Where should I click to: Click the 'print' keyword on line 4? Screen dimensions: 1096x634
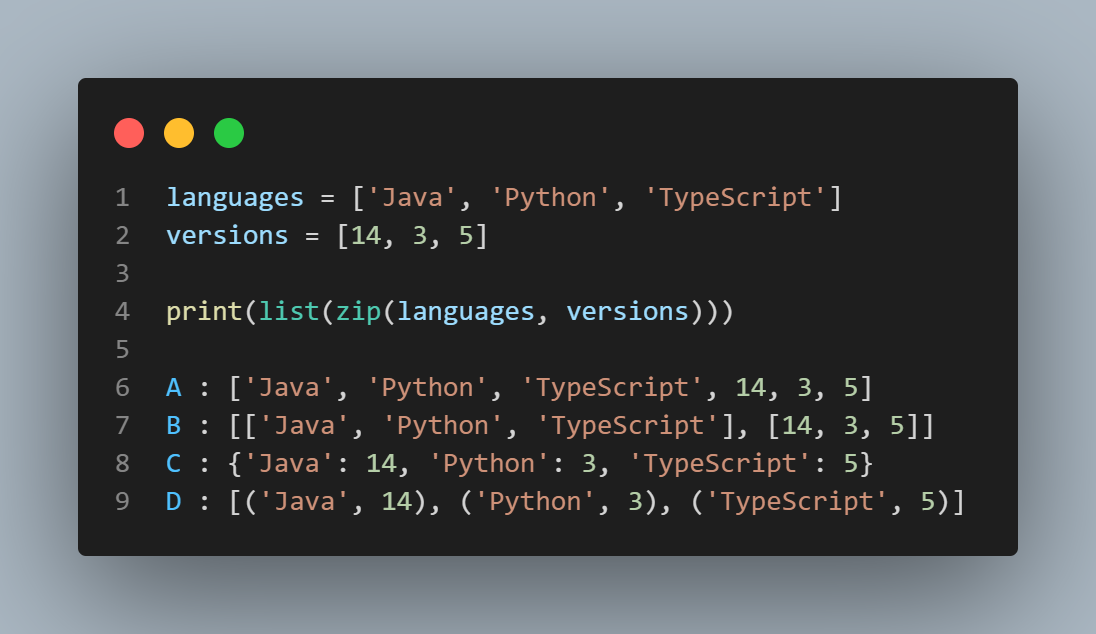204,312
